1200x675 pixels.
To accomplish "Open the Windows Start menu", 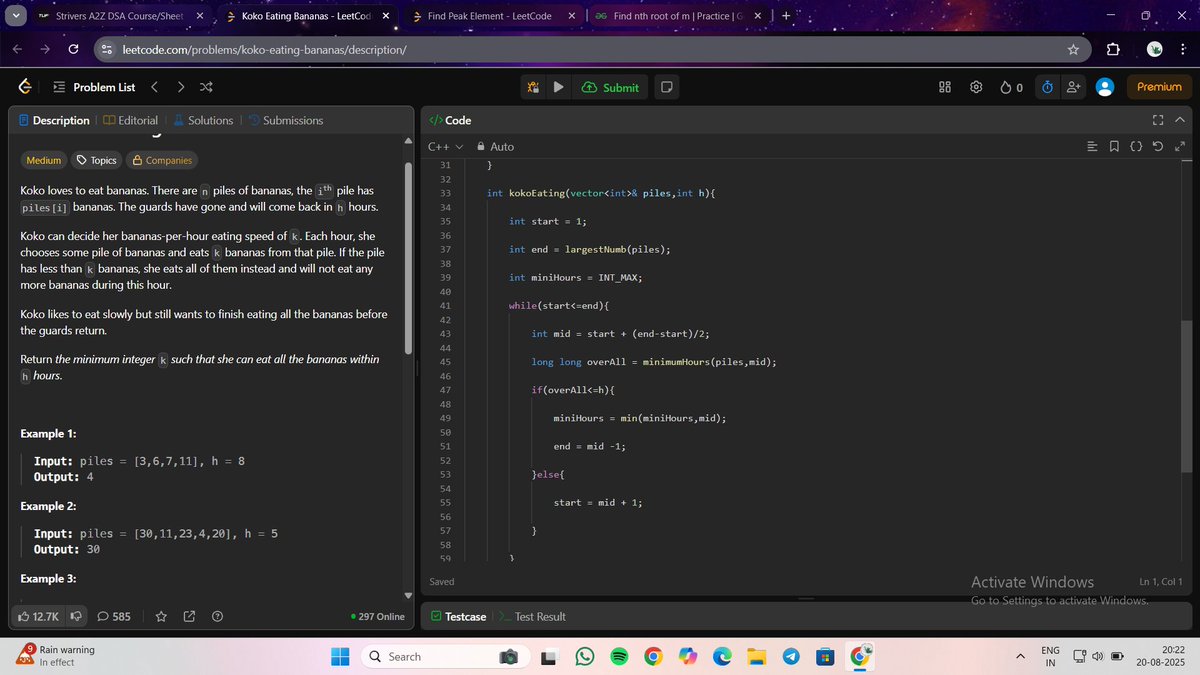I will (x=340, y=657).
